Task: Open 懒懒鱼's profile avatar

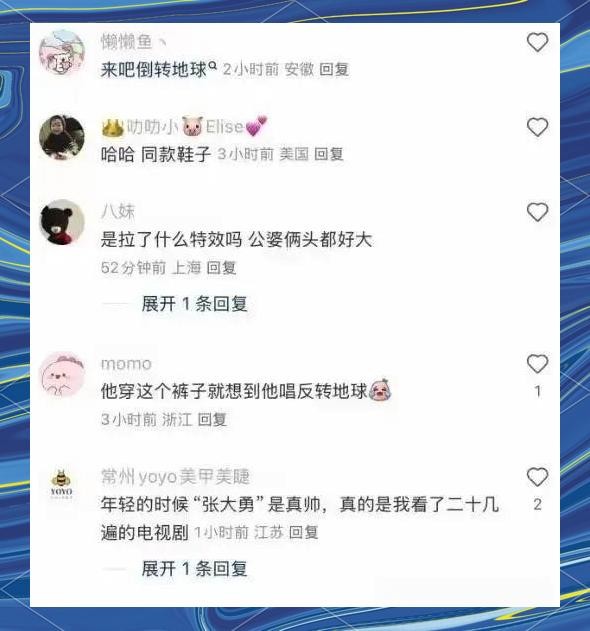Action: tap(62, 53)
